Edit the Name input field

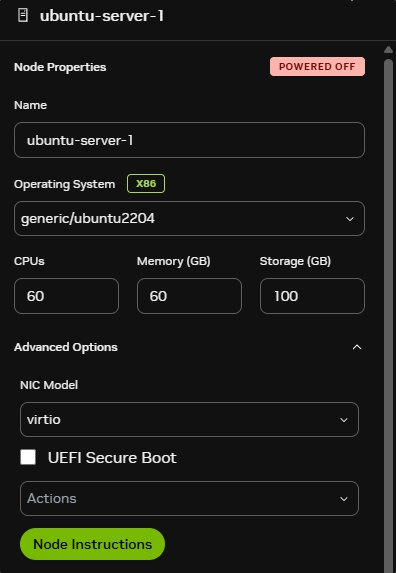click(189, 140)
